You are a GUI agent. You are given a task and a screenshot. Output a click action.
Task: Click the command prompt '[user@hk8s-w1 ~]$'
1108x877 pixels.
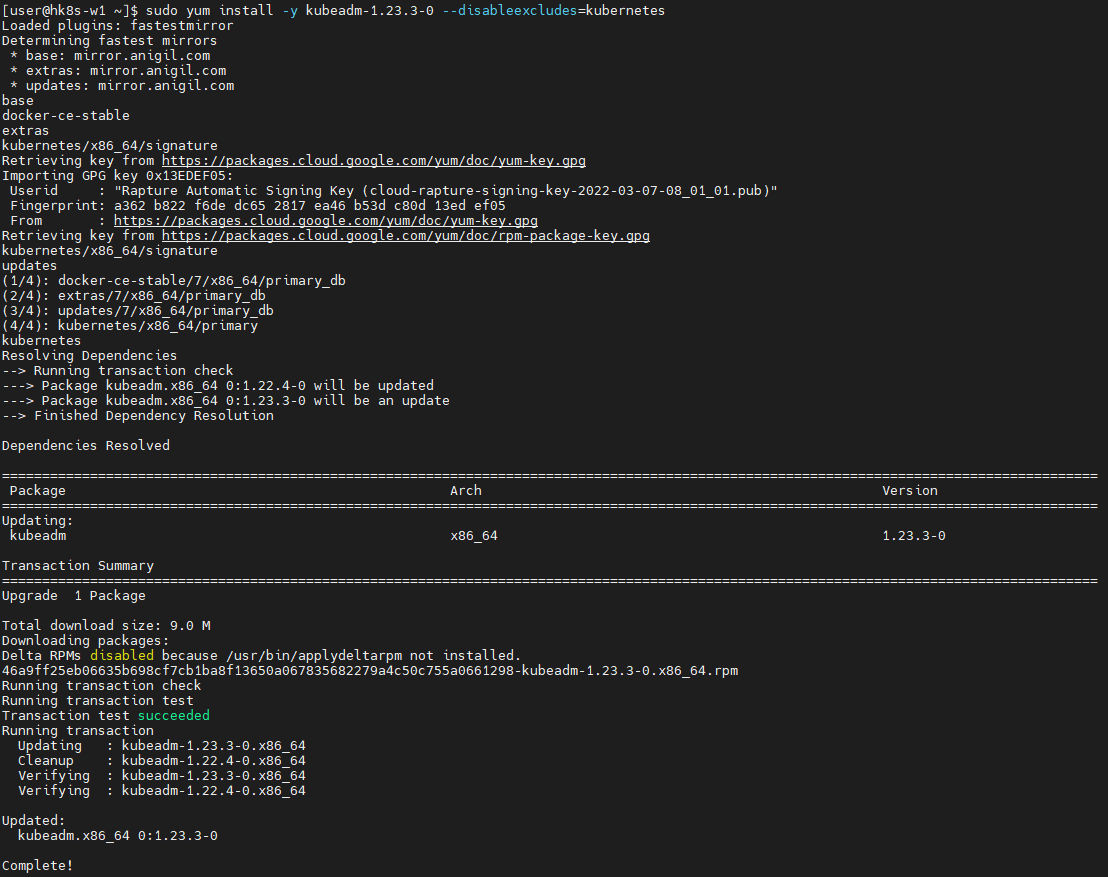coord(70,11)
